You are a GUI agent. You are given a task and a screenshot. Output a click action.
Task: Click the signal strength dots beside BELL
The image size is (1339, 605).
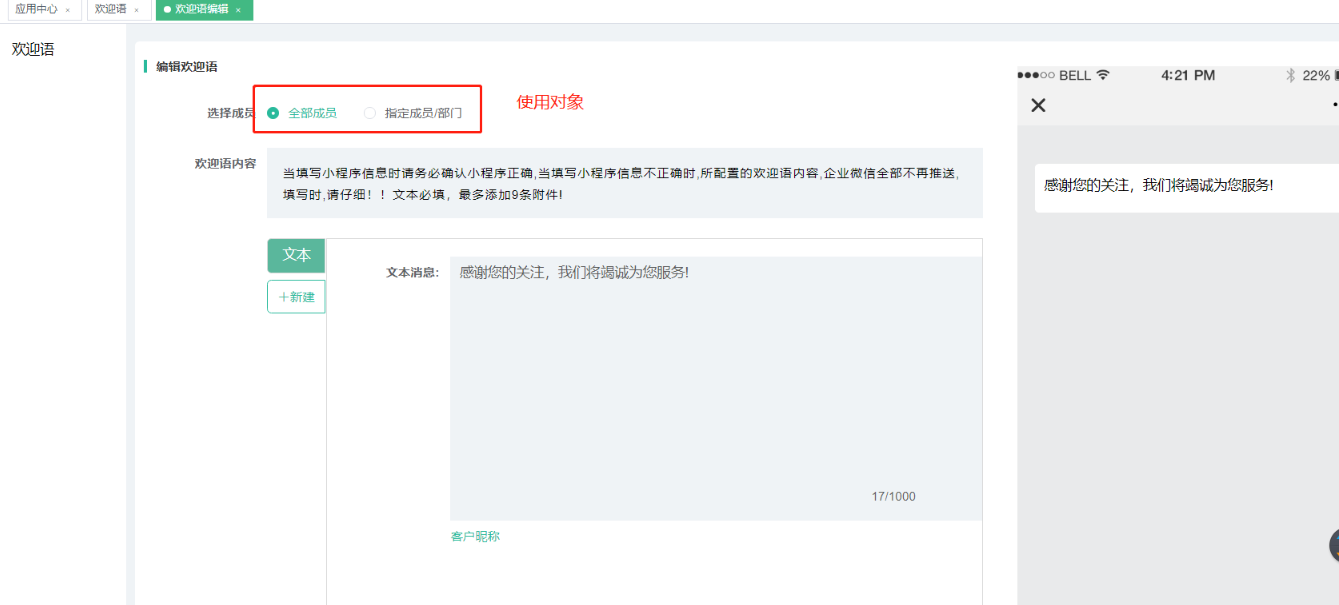1036,76
